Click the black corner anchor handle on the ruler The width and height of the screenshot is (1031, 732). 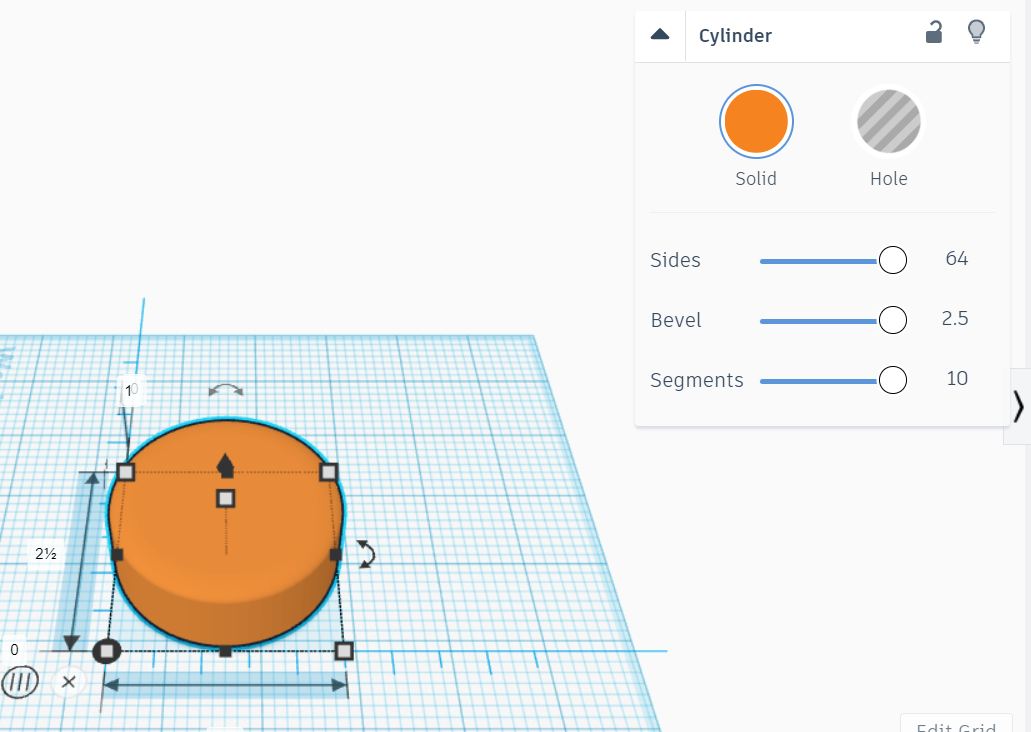tap(107, 651)
